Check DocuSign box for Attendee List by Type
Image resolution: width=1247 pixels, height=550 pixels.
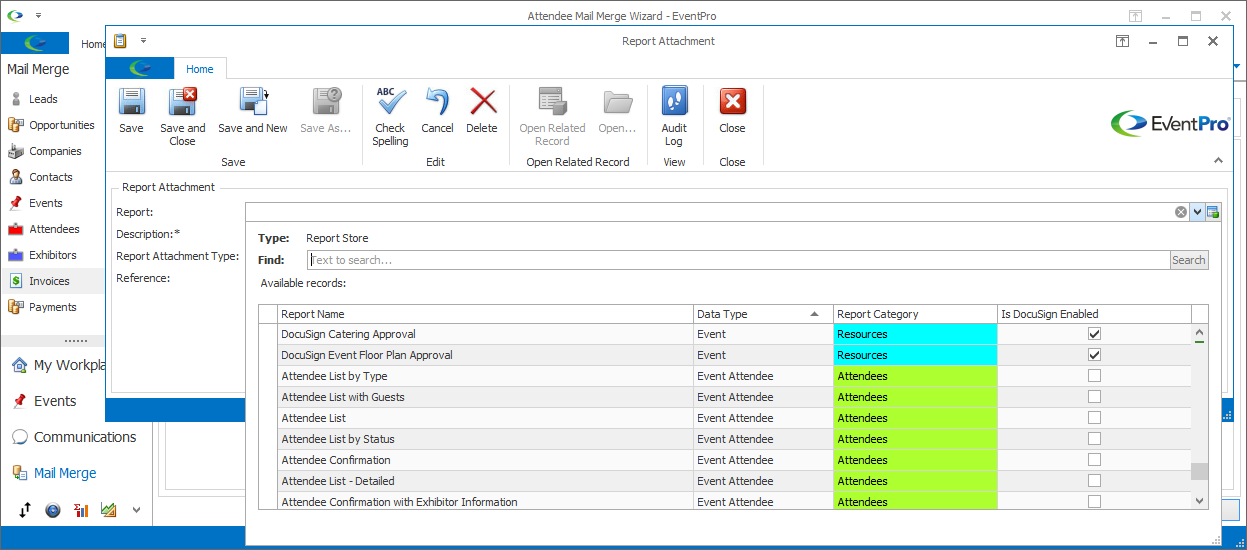1094,376
